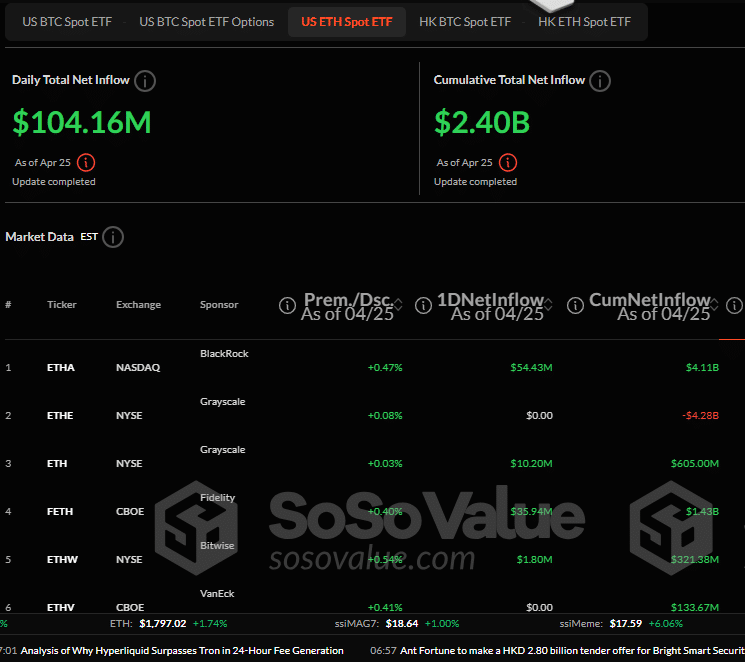Open Hyperliquid Surpasses Tron news headline

pos(182,651)
